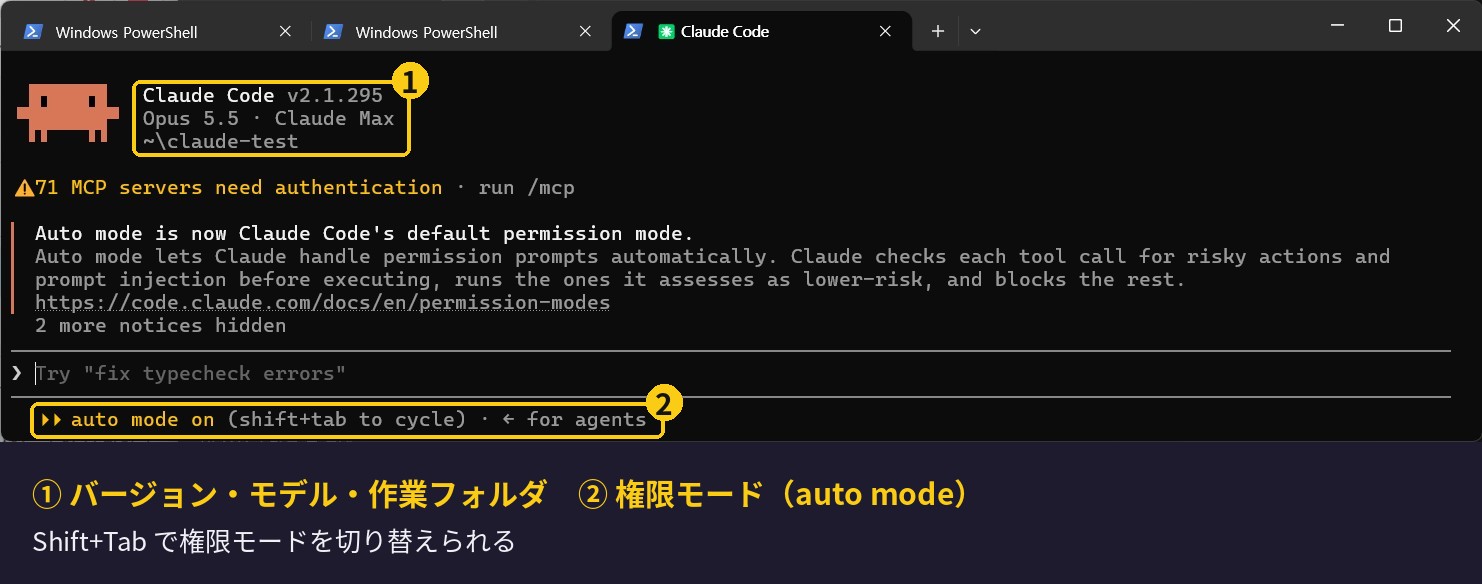Close the terminal window

point(1452,26)
